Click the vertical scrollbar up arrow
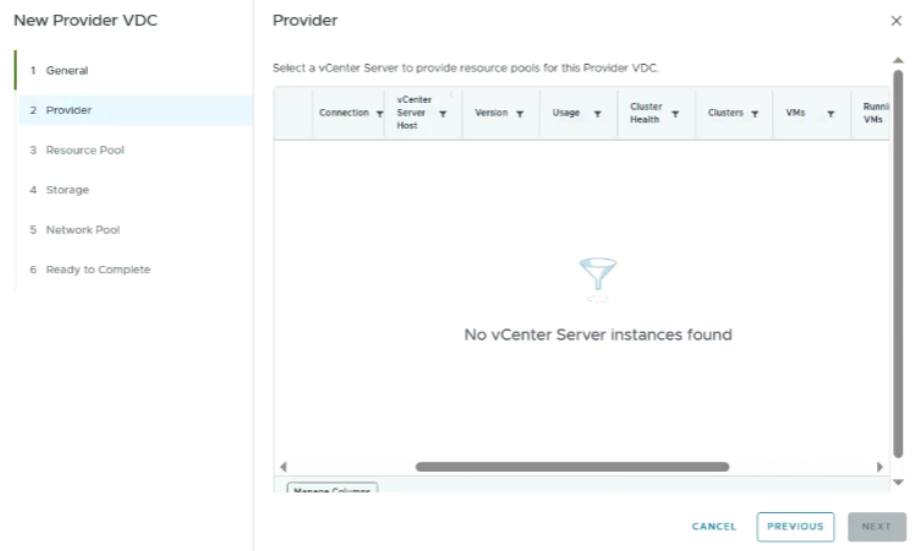Viewport: 919px width, 551px height. [x=898, y=60]
